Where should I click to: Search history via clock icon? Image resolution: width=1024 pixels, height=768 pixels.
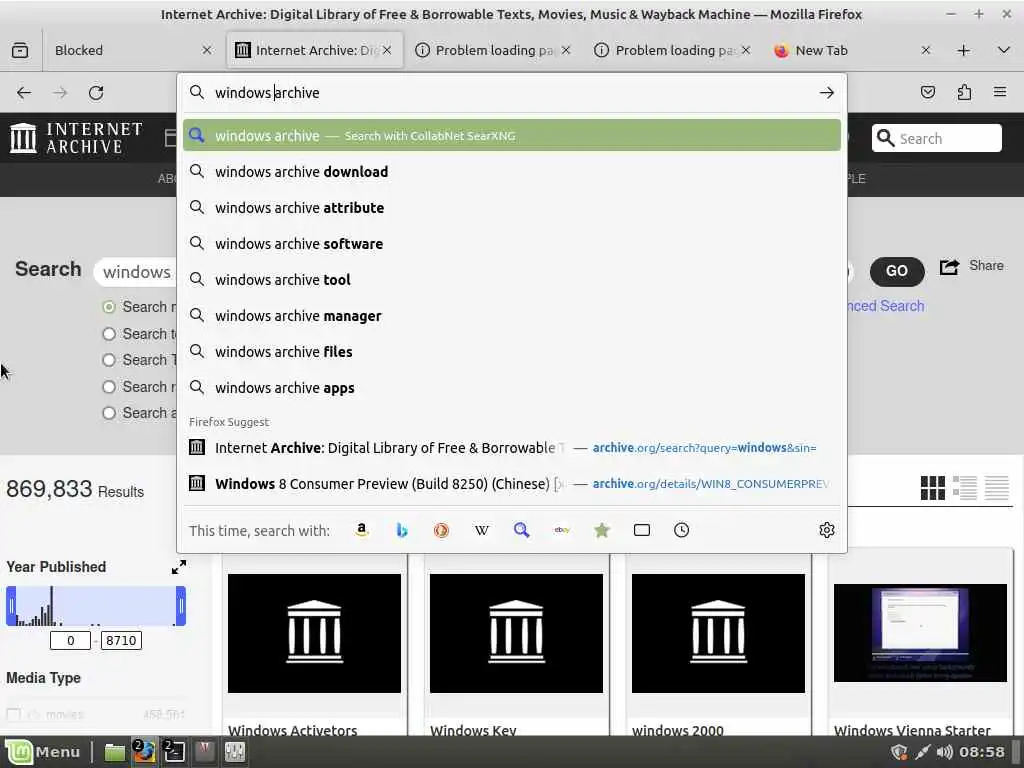tap(681, 530)
